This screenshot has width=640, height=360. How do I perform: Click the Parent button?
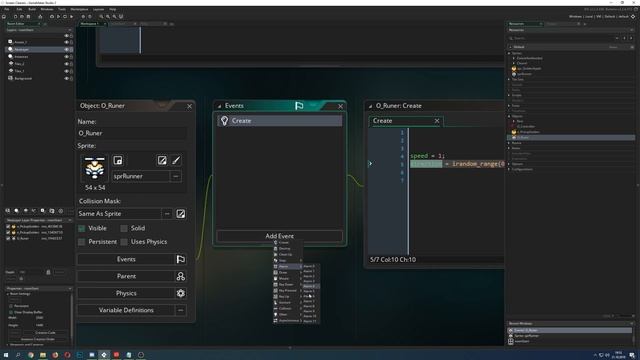(x=126, y=276)
